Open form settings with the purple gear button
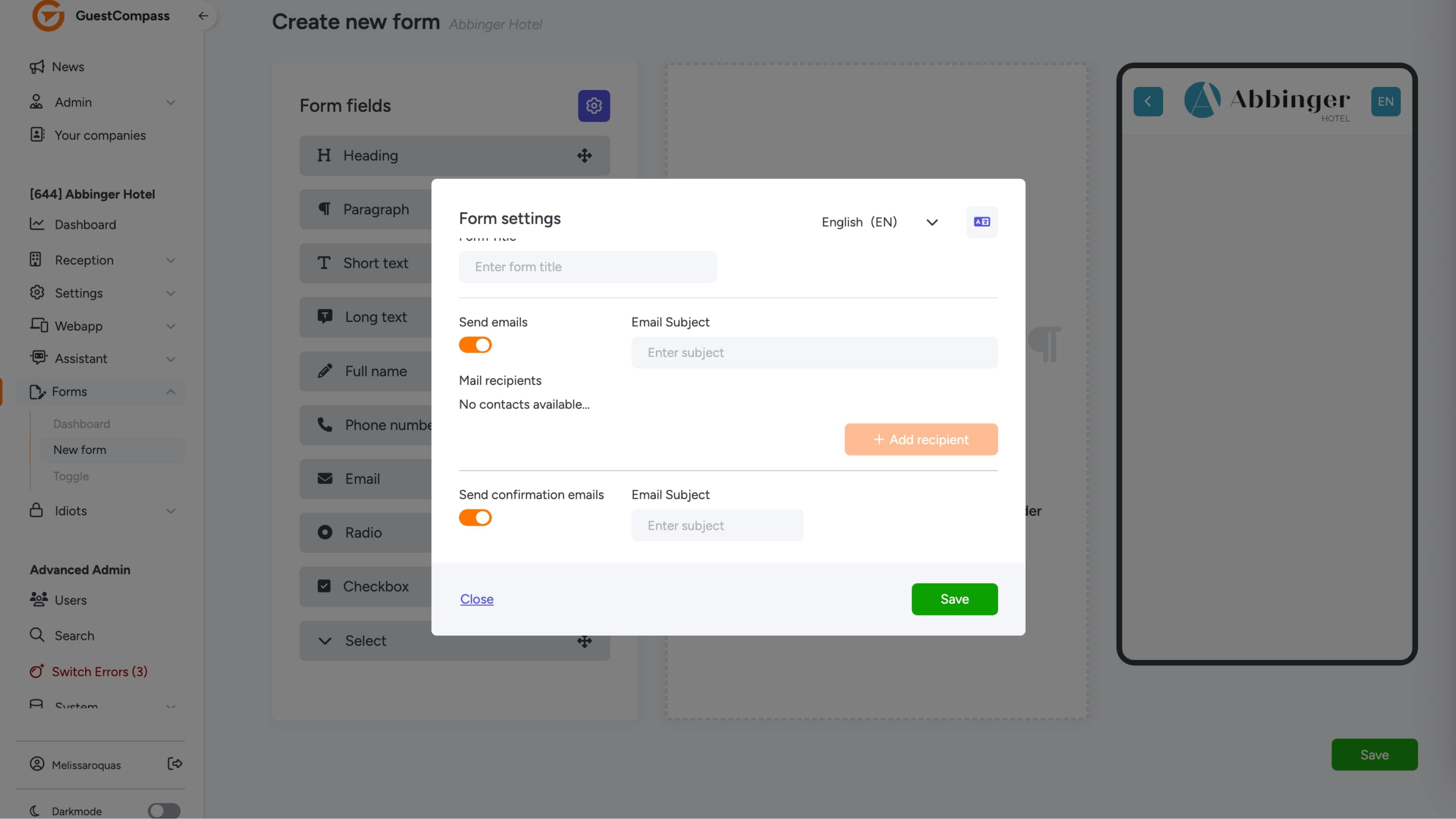Viewport: 1456px width, 819px height. pos(593,106)
